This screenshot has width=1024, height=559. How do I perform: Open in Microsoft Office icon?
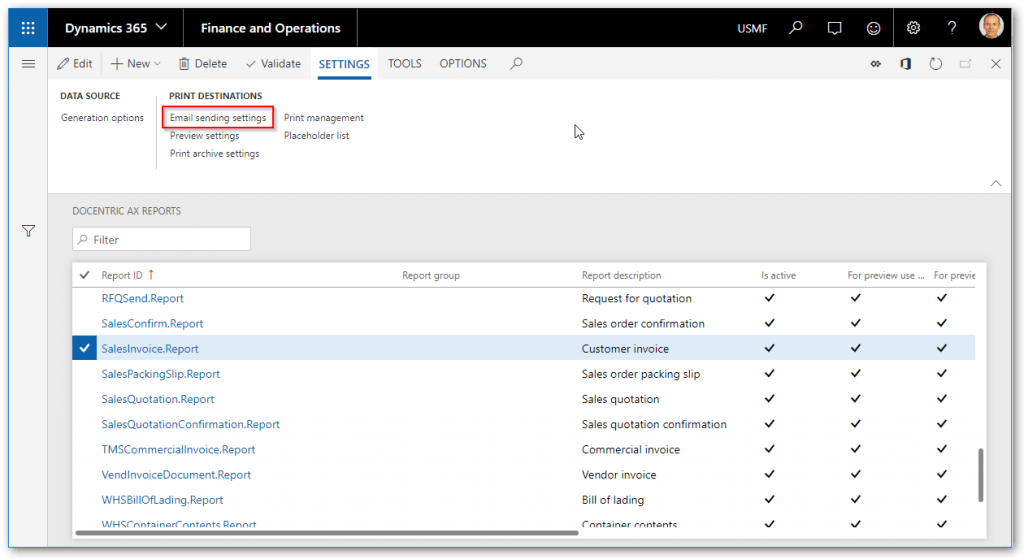[905, 63]
